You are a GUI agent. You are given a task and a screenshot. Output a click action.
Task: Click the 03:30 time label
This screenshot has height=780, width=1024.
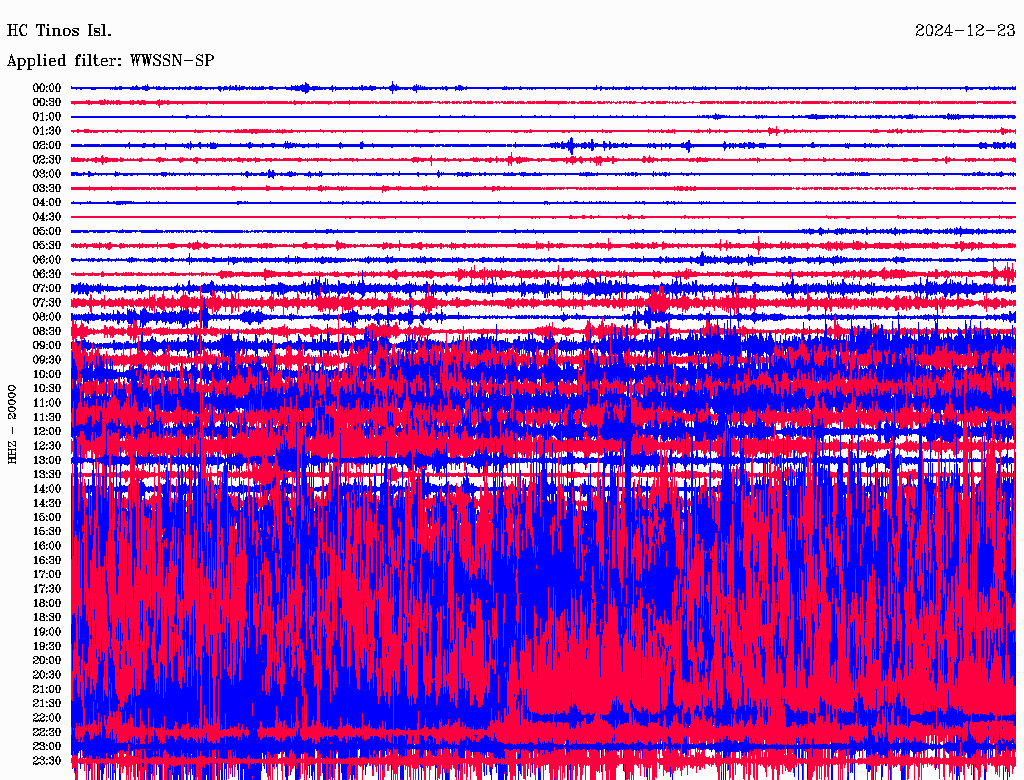pyautogui.click(x=47, y=188)
